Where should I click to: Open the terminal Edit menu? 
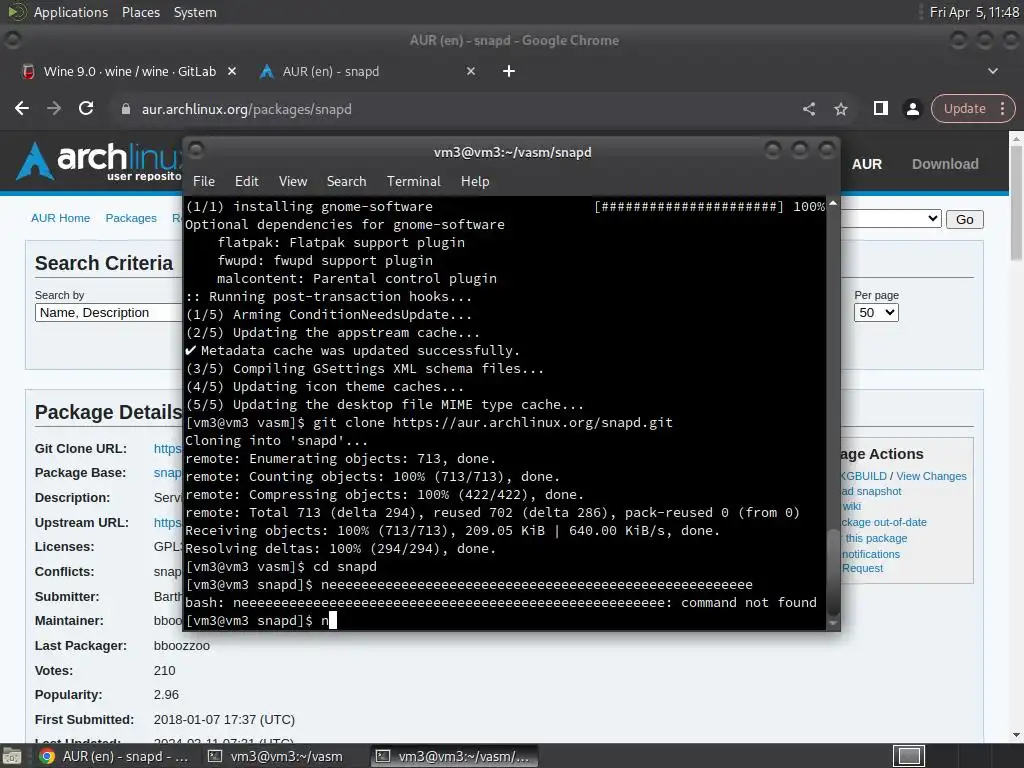click(x=246, y=181)
